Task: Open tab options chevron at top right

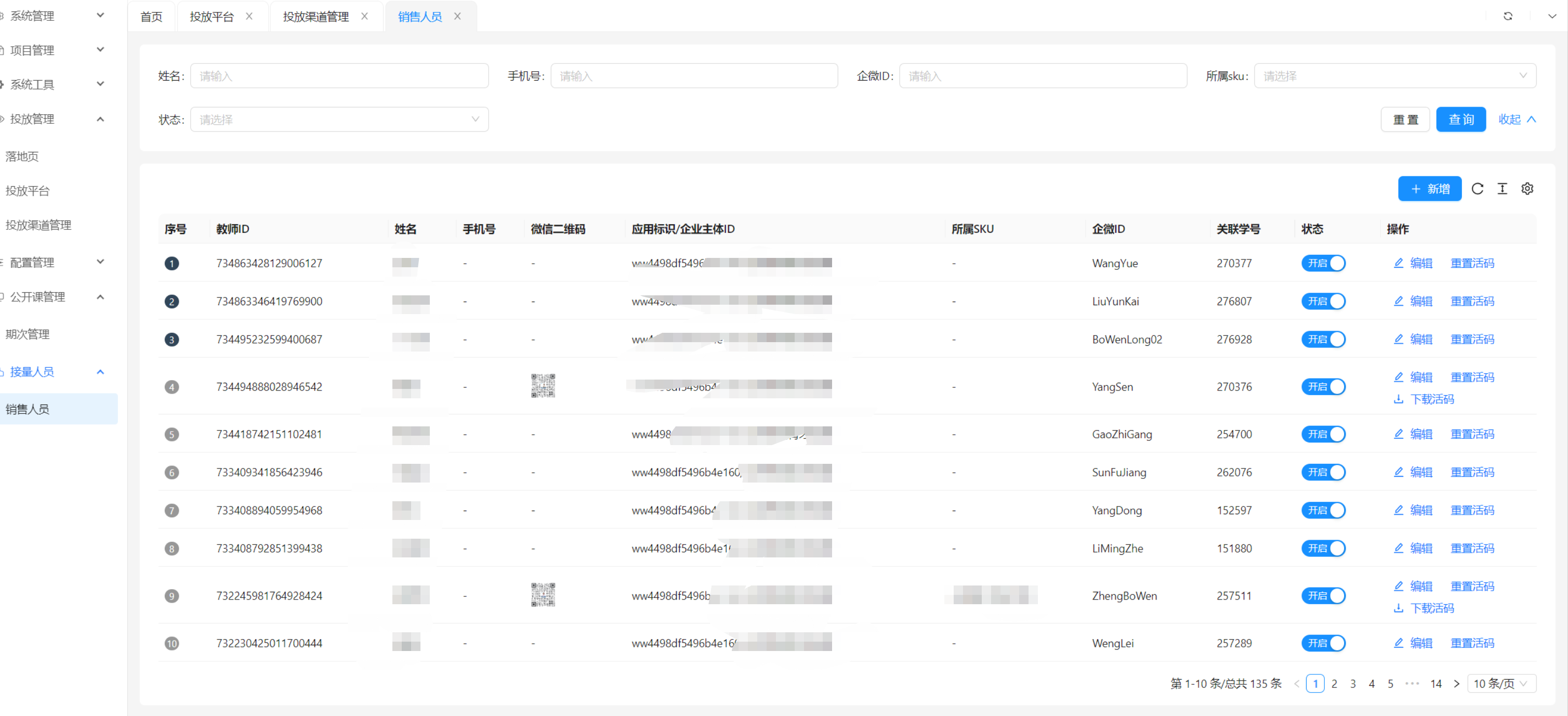Action: [1552, 17]
